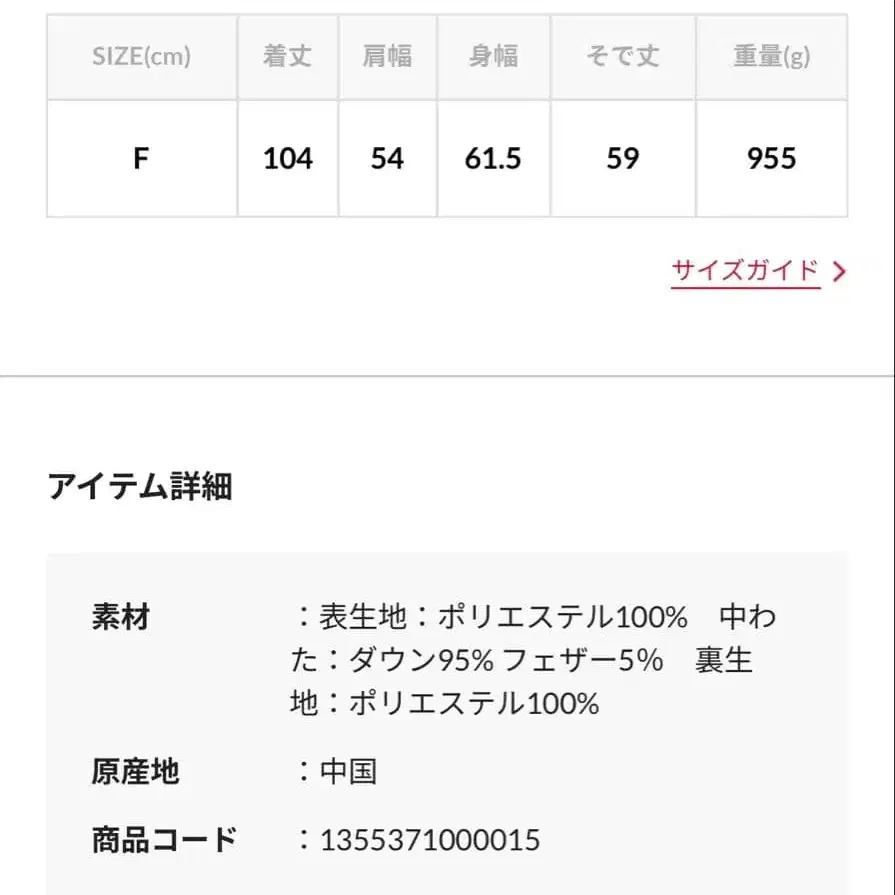Click the product code 1355371000015
This screenshot has width=895, height=895.
(429, 839)
